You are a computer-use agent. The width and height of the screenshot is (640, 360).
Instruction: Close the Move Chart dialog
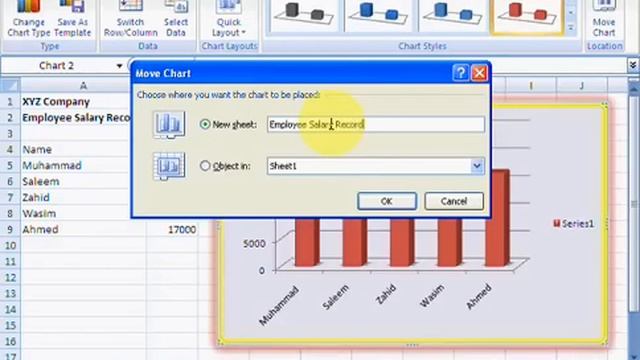(x=479, y=73)
